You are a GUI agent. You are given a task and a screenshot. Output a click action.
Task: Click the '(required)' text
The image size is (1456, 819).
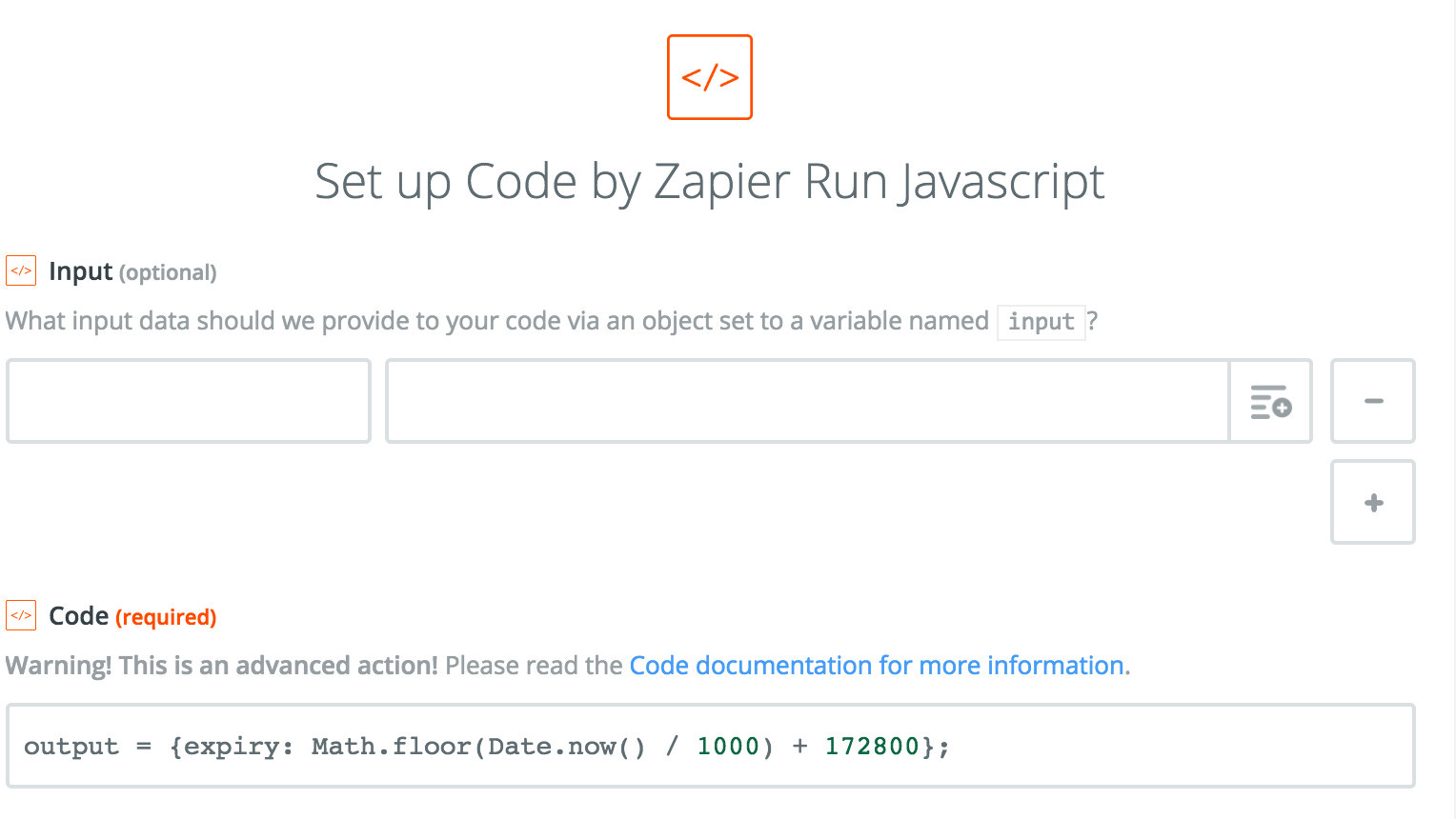tap(166, 617)
